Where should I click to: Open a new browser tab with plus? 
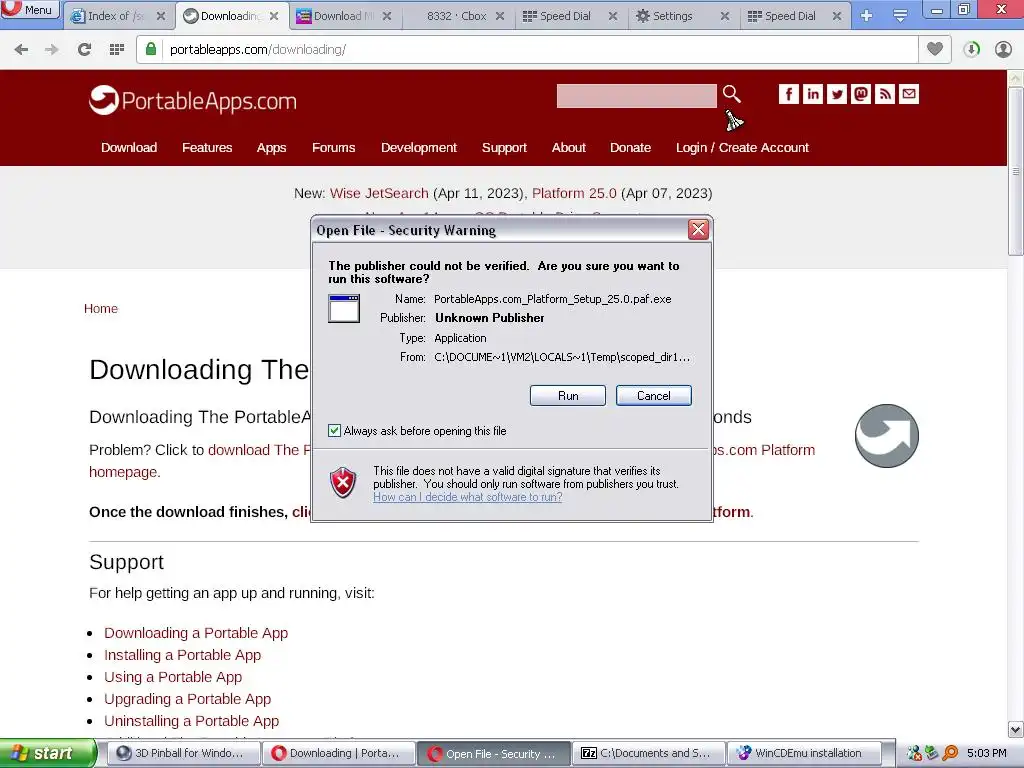tap(866, 16)
